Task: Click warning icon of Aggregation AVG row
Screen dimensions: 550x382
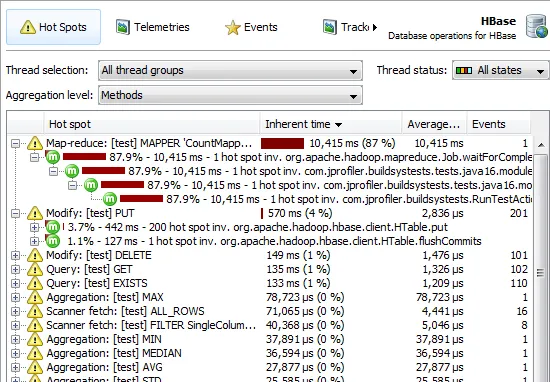Action: pos(35,367)
